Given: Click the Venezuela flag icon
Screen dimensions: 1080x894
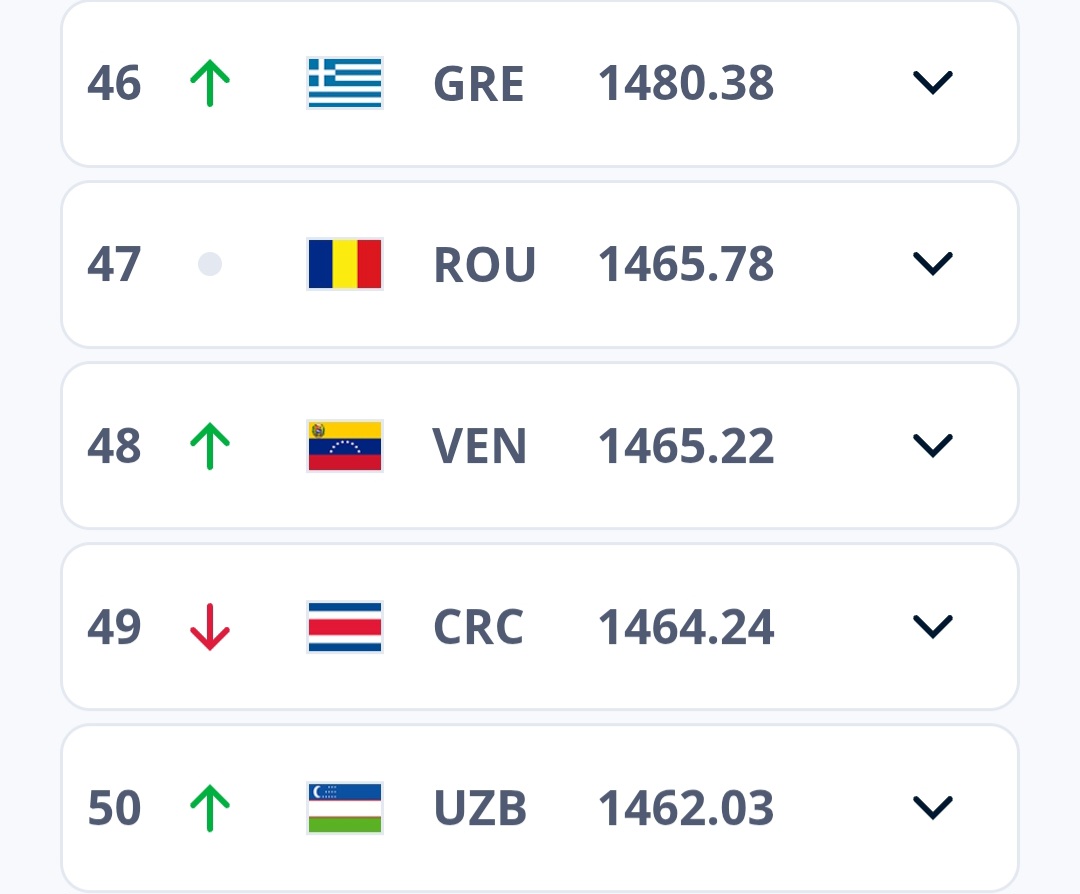Looking at the screenshot, I should [345, 446].
